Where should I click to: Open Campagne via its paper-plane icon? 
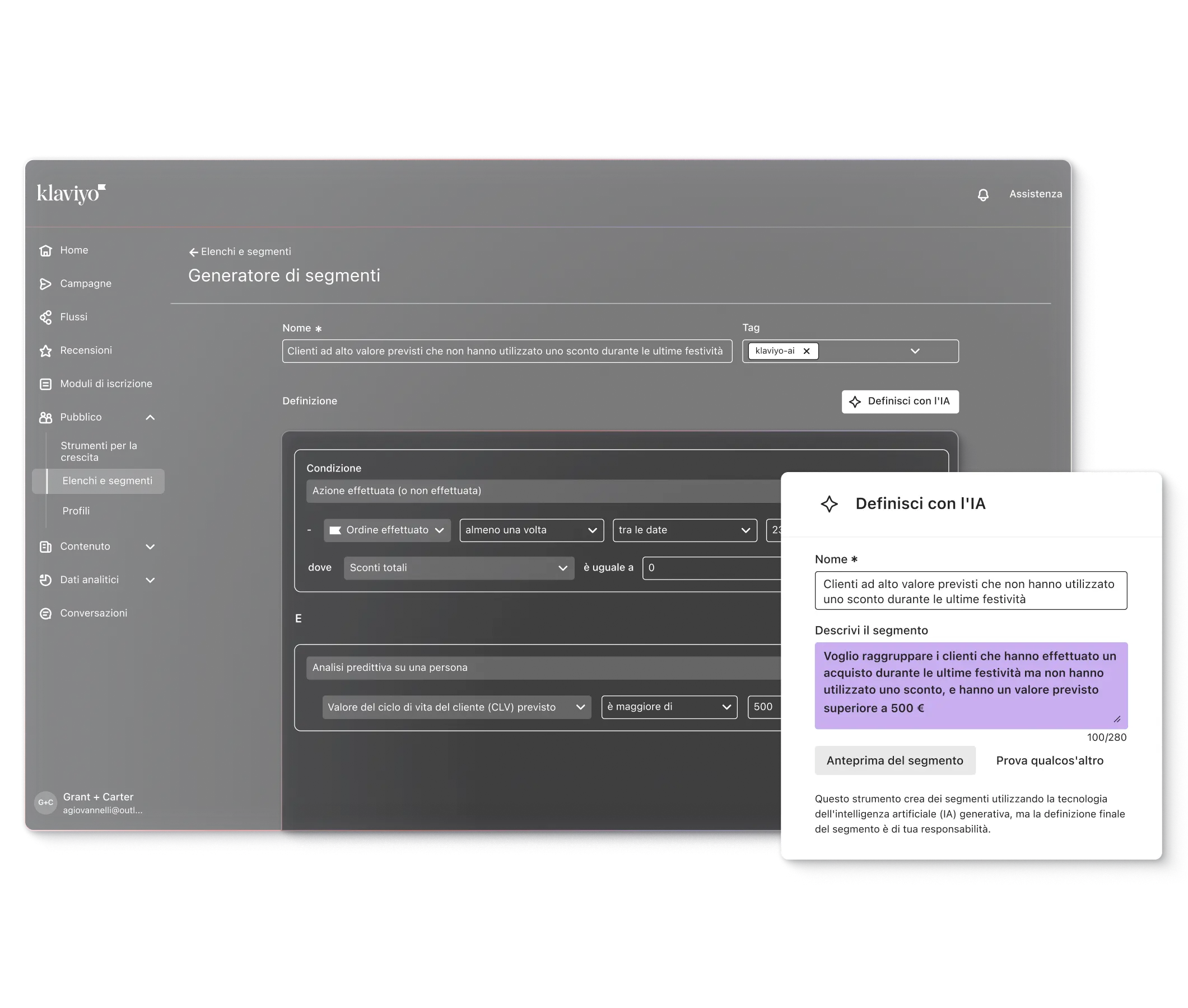[x=46, y=284]
